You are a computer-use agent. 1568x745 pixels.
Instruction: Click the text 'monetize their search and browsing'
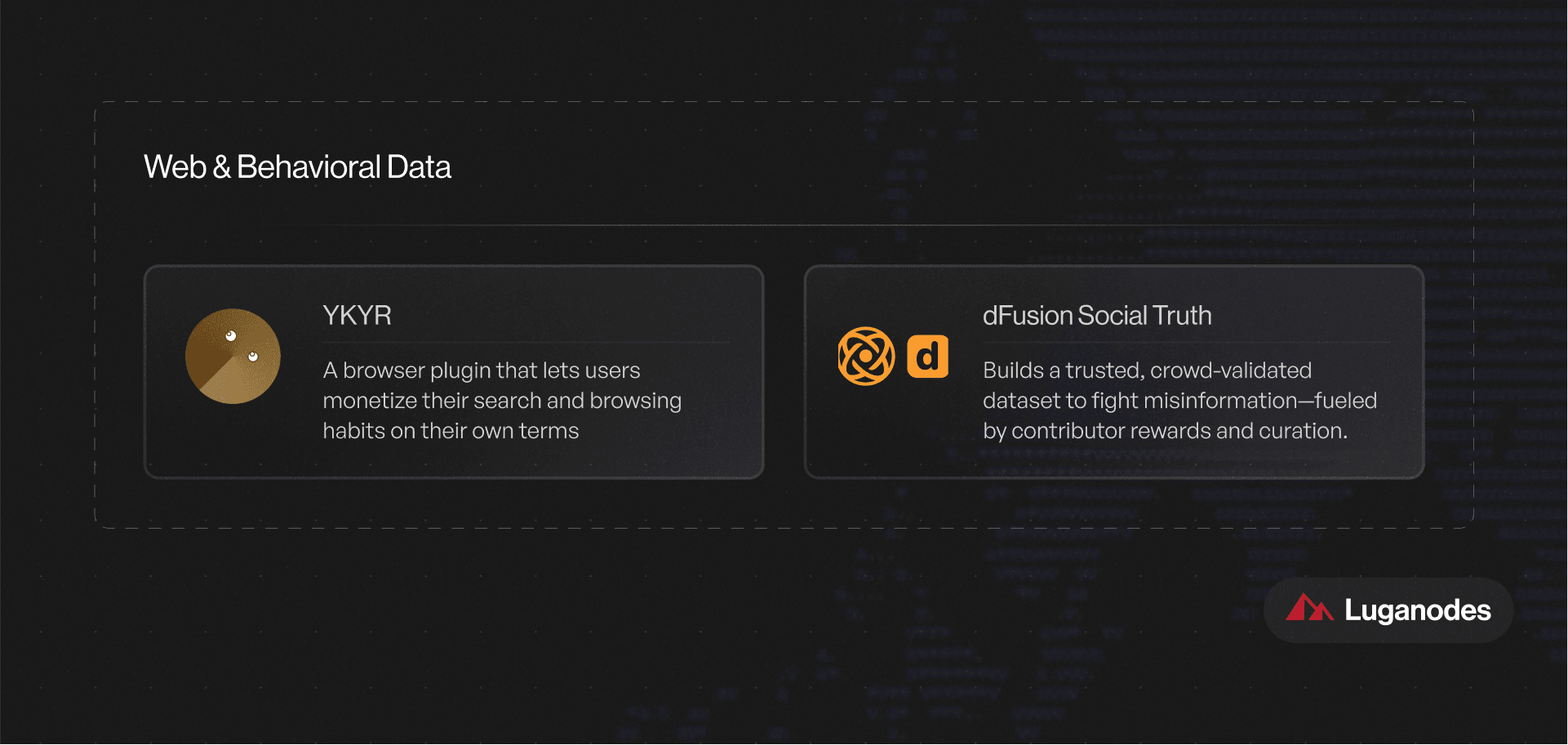pos(502,401)
